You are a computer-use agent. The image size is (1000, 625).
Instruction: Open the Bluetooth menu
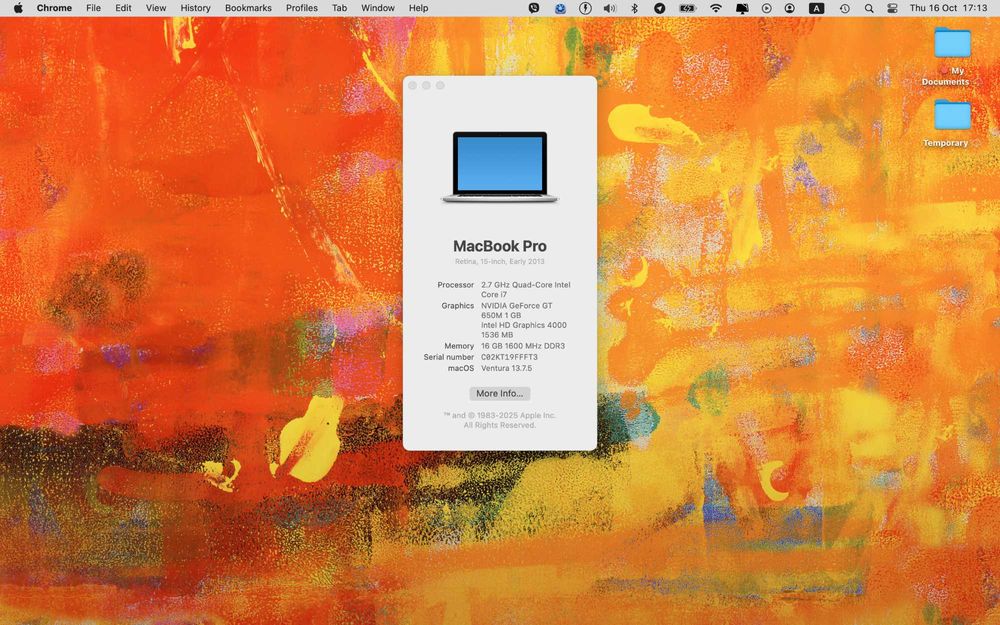point(635,8)
